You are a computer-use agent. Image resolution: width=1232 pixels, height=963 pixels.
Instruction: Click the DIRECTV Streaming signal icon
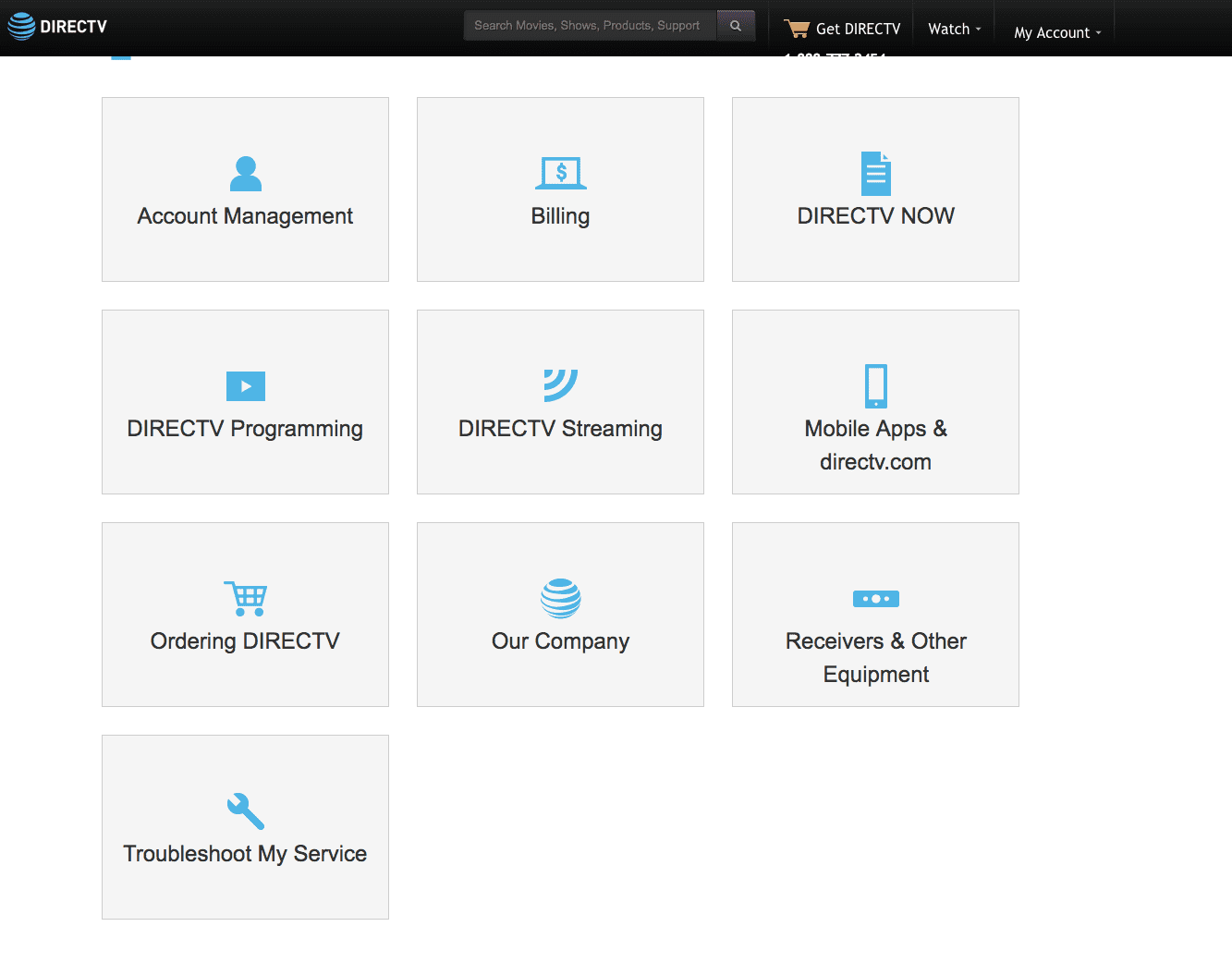point(560,385)
